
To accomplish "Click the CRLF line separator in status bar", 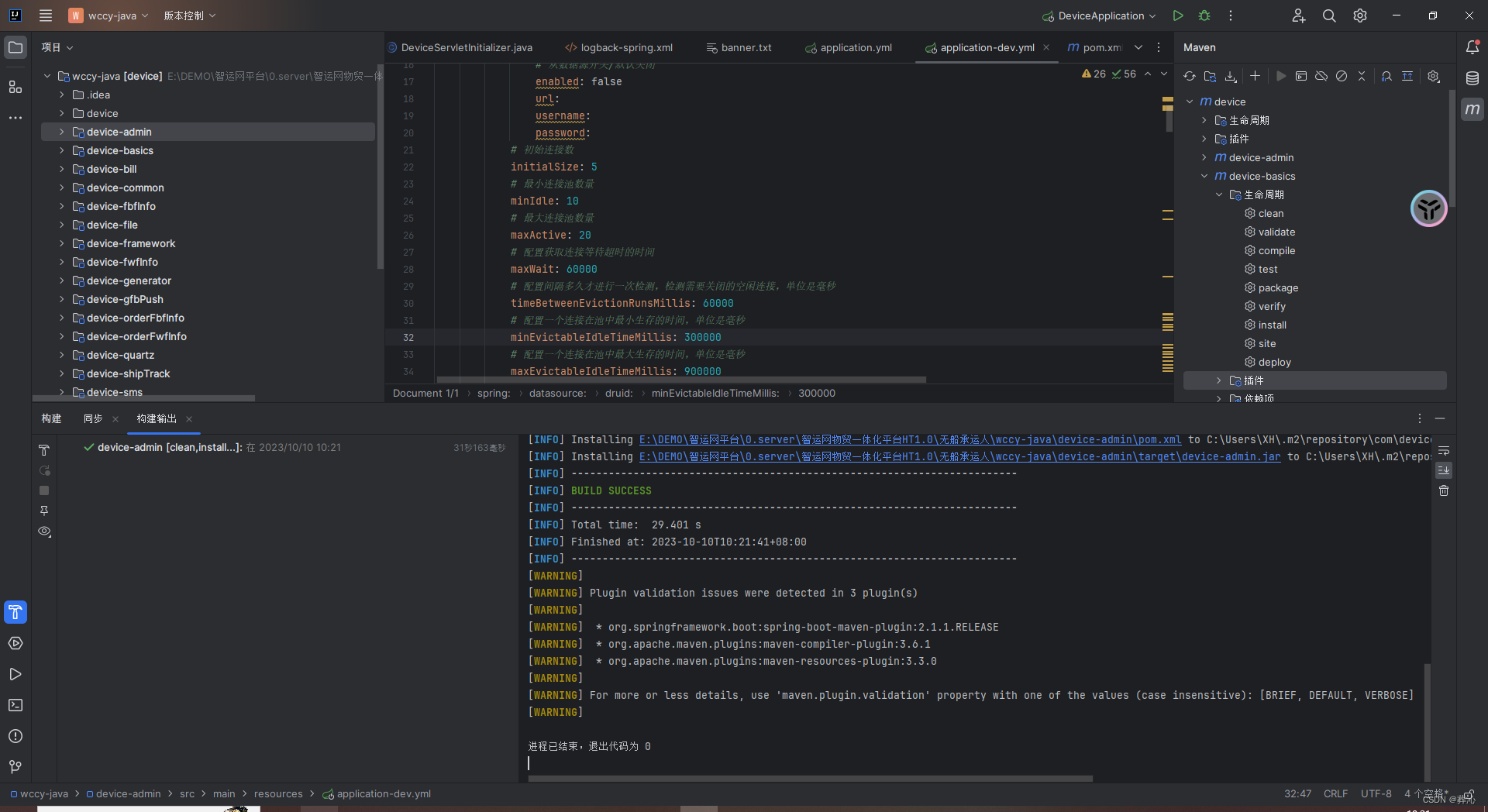I will [1335, 793].
